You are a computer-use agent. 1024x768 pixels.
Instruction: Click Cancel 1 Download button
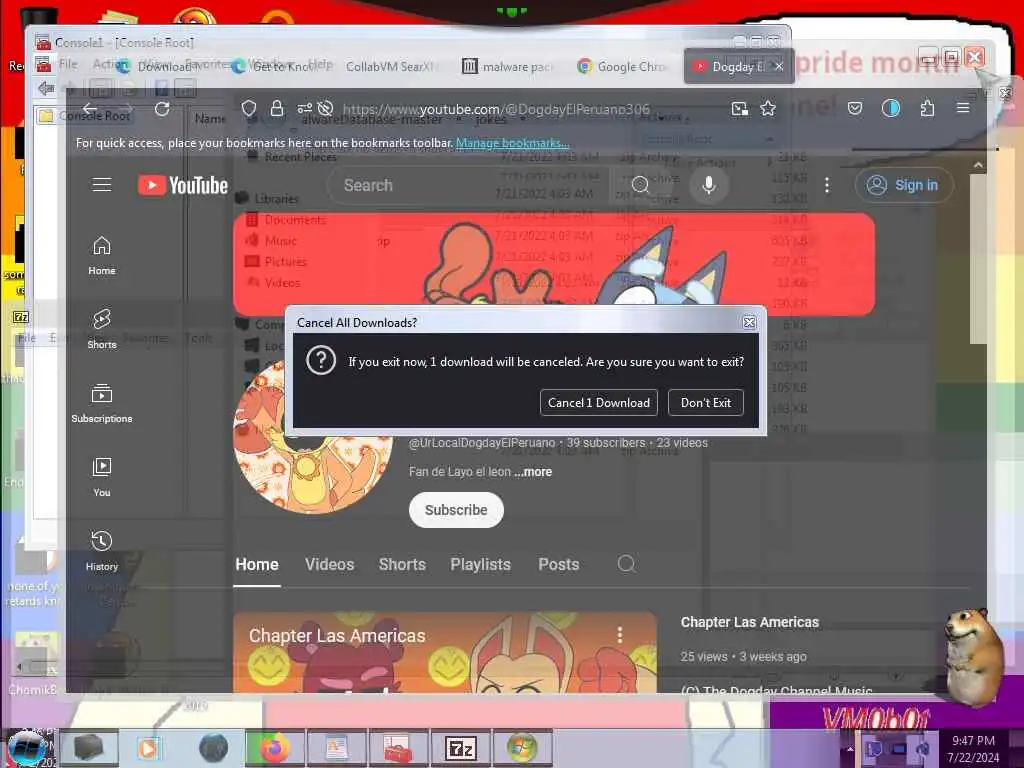[x=599, y=402]
